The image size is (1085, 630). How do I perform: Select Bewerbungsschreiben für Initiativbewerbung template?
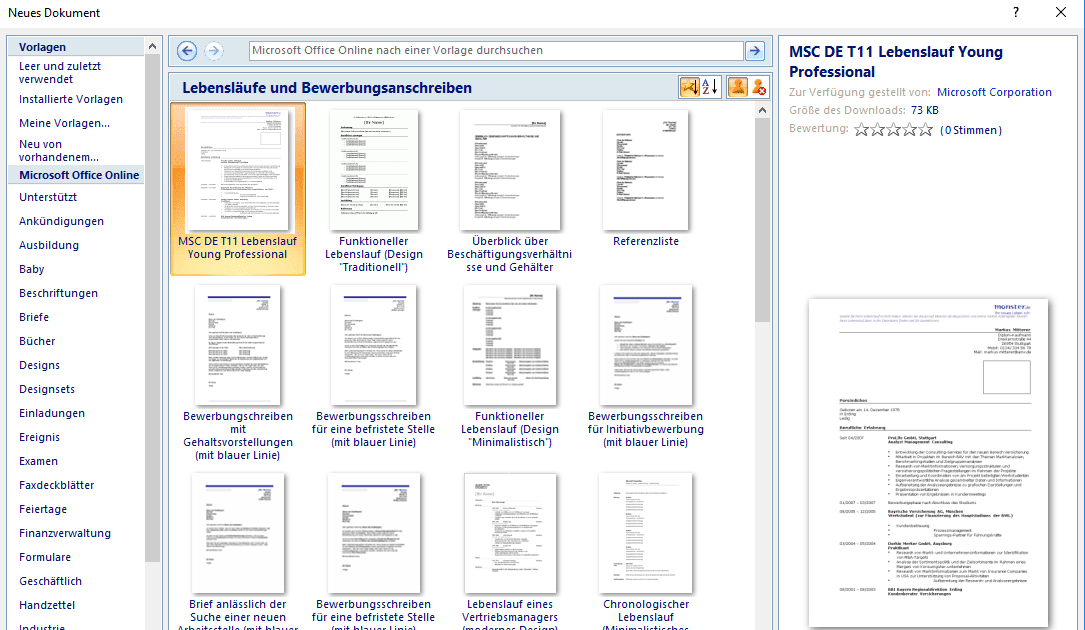[646, 366]
